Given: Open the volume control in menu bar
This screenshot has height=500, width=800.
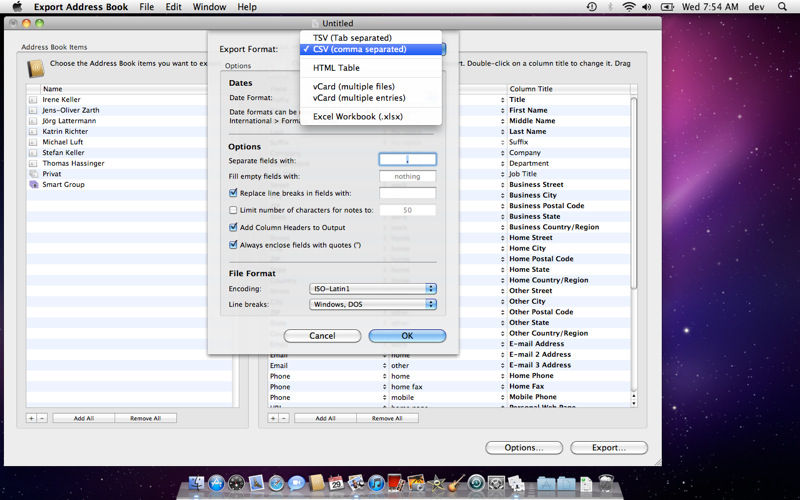Looking at the screenshot, I should (x=647, y=7).
